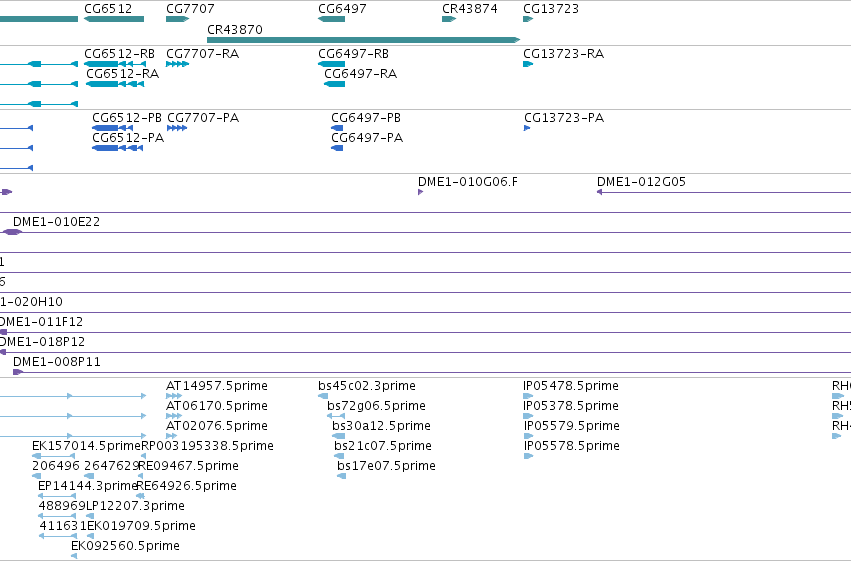Select the CG7707-RA transcript arrows
Viewport: 851px width, 561px height.
177,64
